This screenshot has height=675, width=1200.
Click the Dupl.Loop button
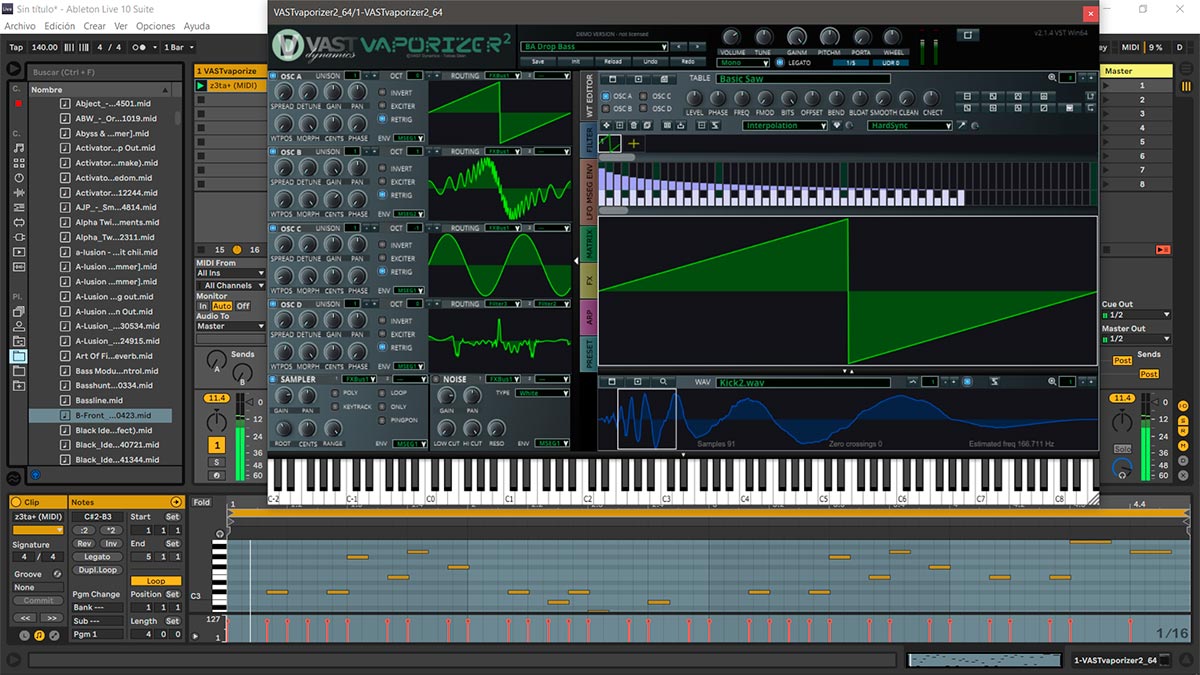pos(97,570)
